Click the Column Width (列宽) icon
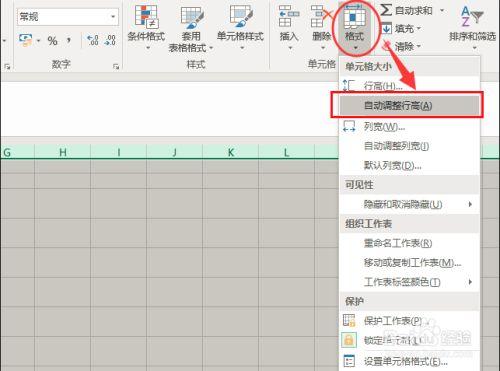Viewport: 500px width, 371px height. coord(349,126)
